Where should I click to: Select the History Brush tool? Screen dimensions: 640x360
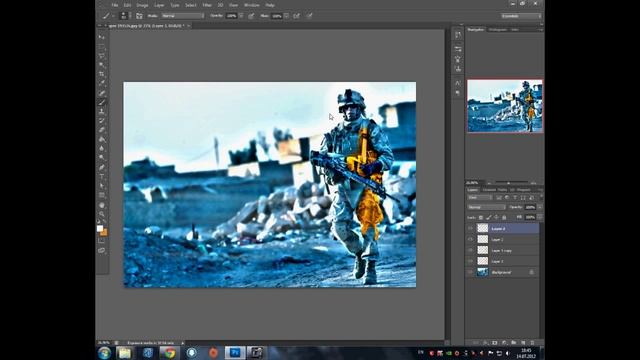pos(102,120)
